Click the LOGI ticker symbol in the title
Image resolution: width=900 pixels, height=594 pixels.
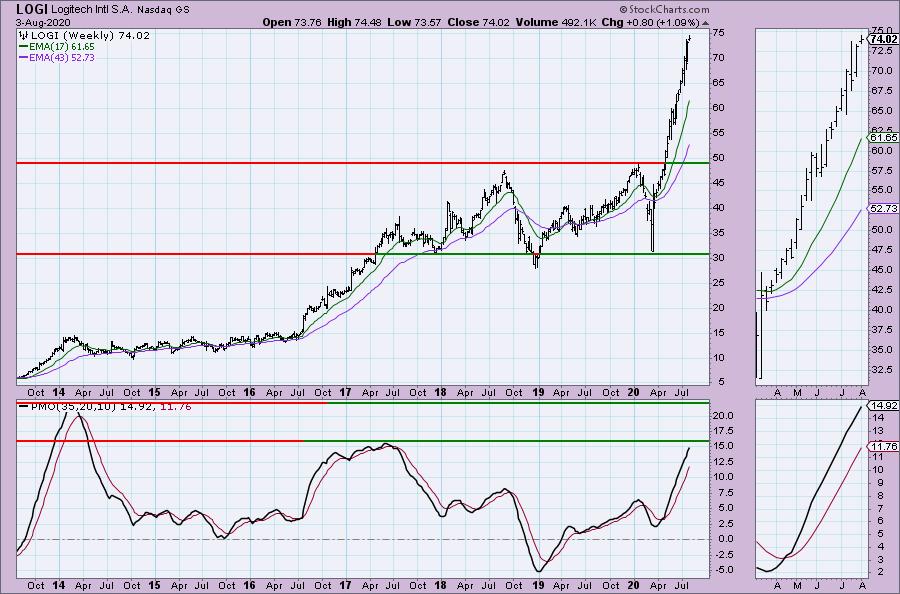pyautogui.click(x=32, y=9)
